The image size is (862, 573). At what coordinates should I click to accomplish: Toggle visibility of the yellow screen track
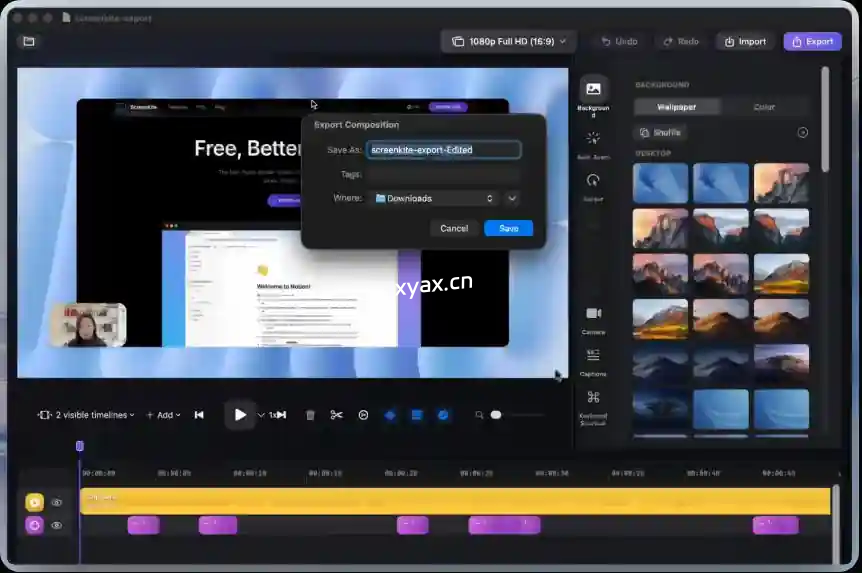point(57,503)
